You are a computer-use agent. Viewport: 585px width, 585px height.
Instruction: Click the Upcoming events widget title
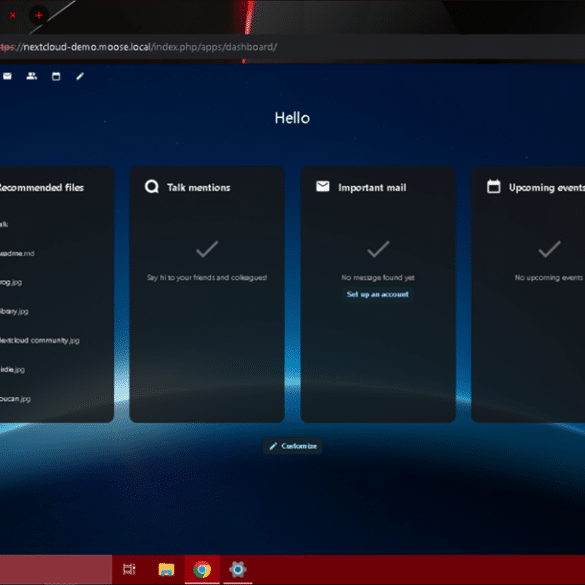point(547,188)
